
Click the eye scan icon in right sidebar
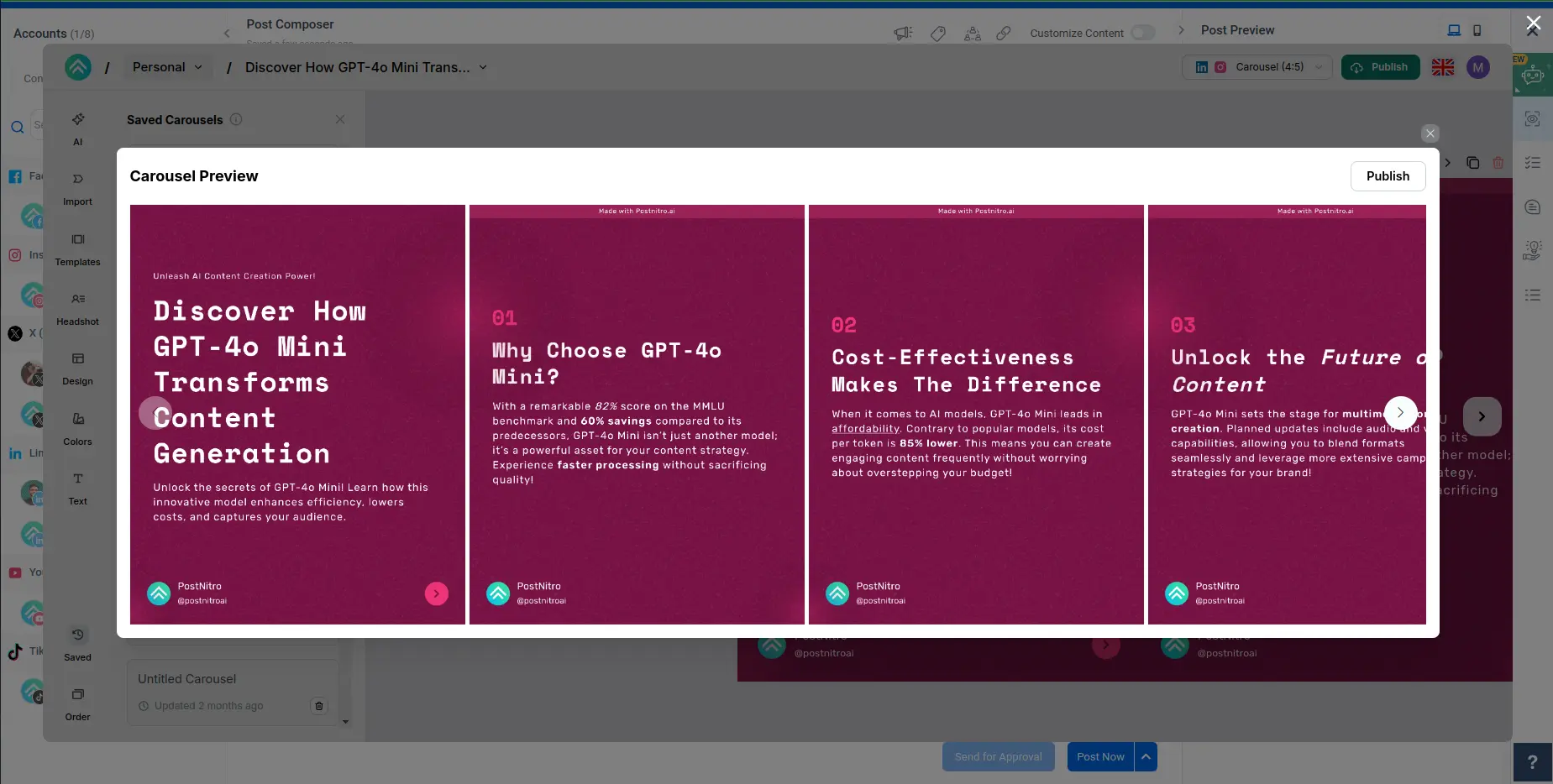pyautogui.click(x=1533, y=119)
